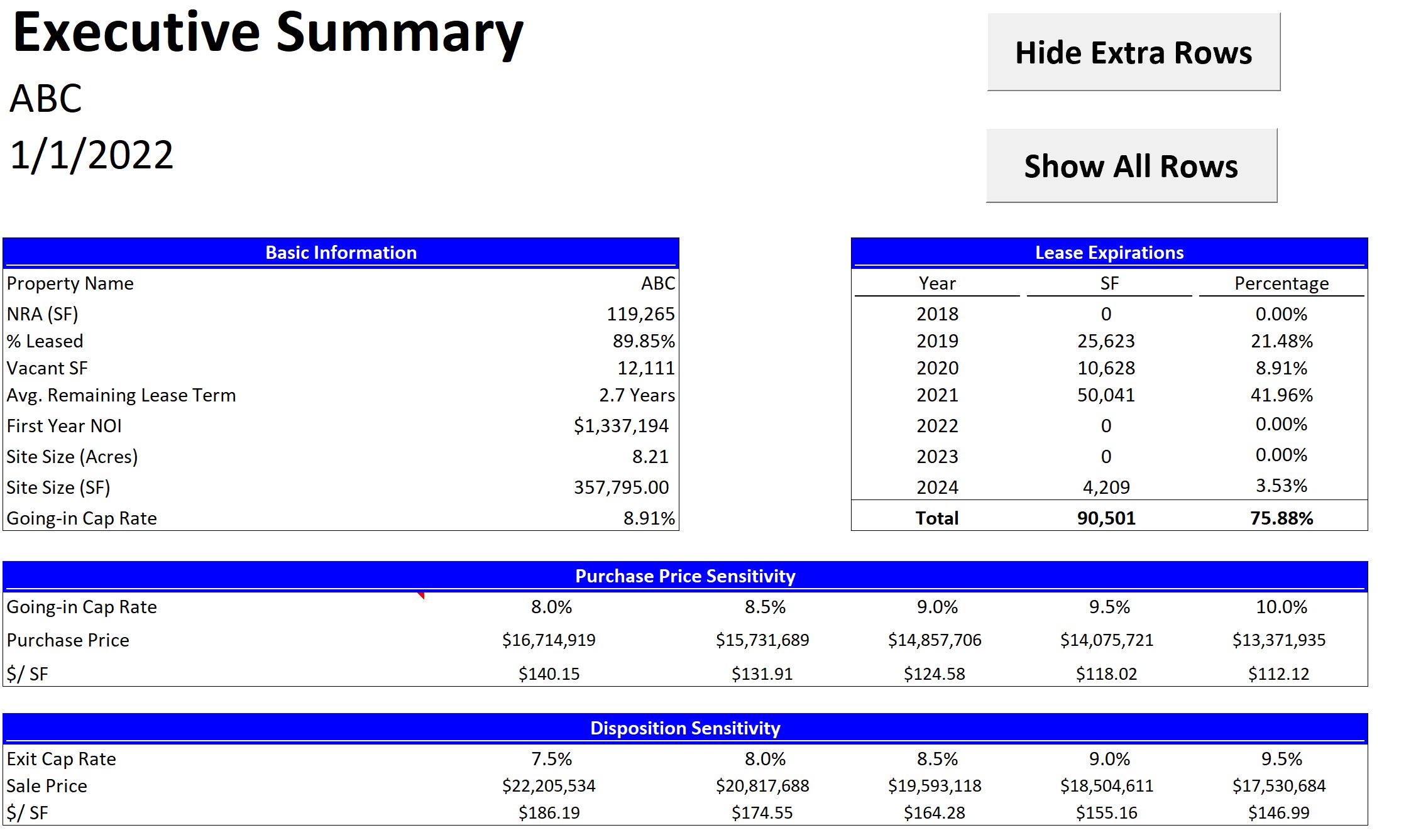Image resolution: width=1416 pixels, height=840 pixels.
Task: Click the Basic Information table header
Action: point(341,252)
